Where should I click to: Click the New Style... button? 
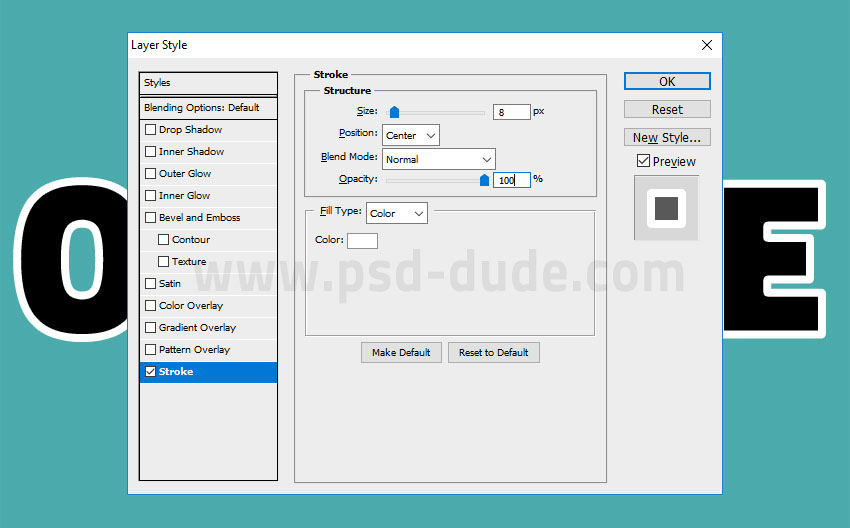tap(667, 138)
